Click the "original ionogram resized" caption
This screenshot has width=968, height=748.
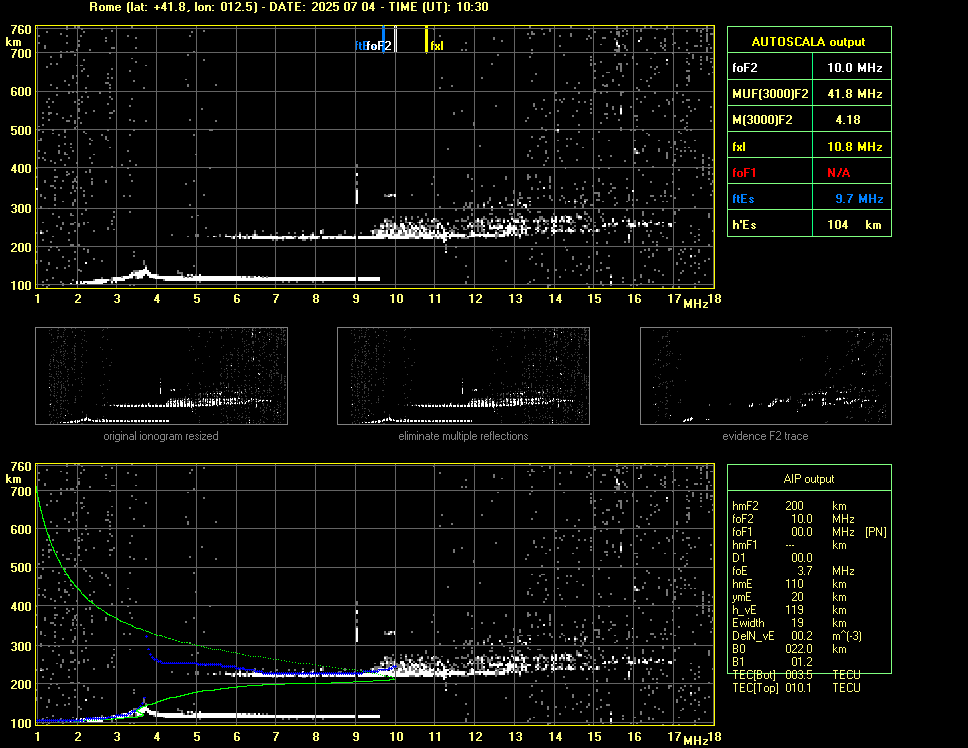pyautogui.click(x=161, y=436)
